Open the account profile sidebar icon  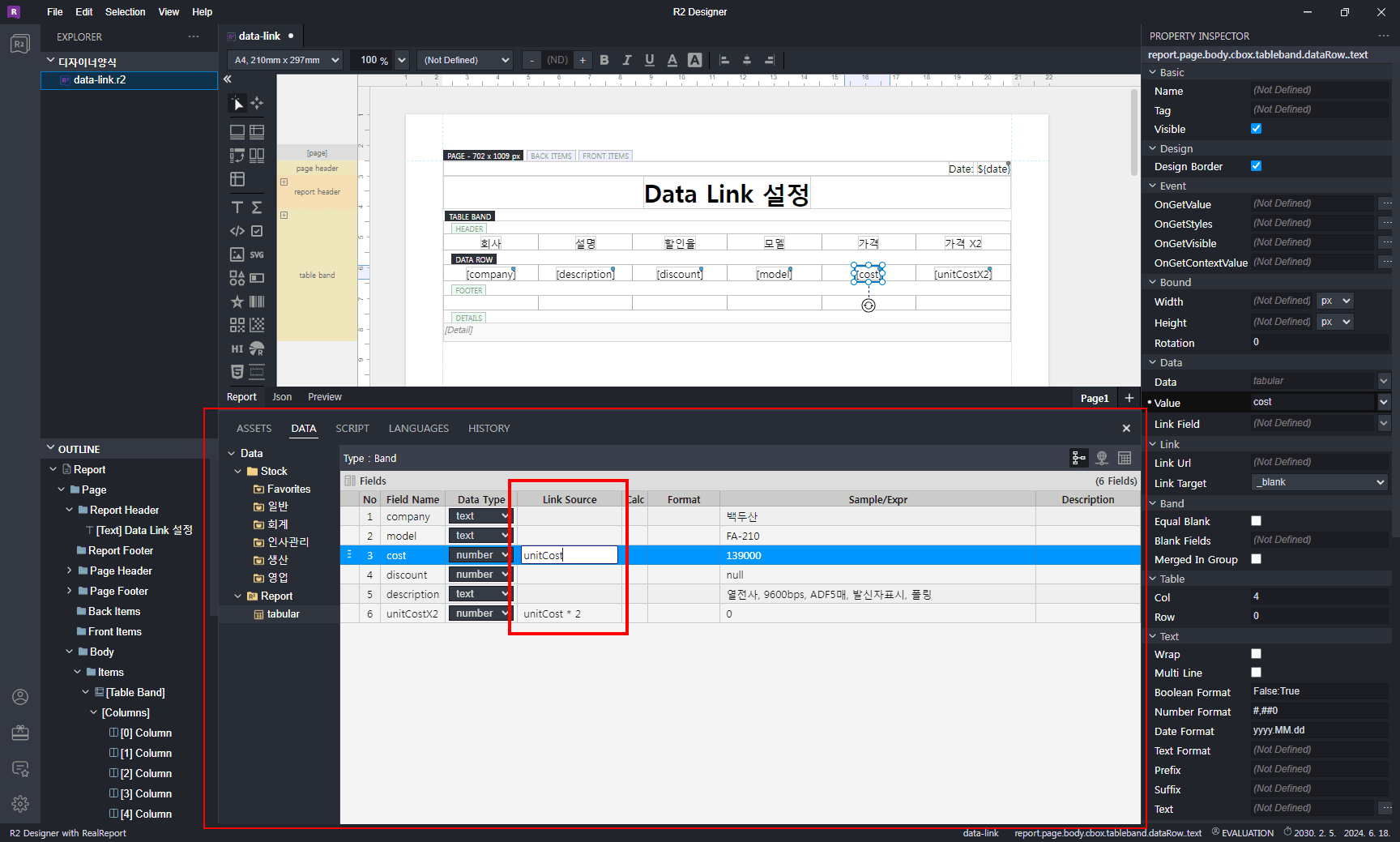click(20, 697)
